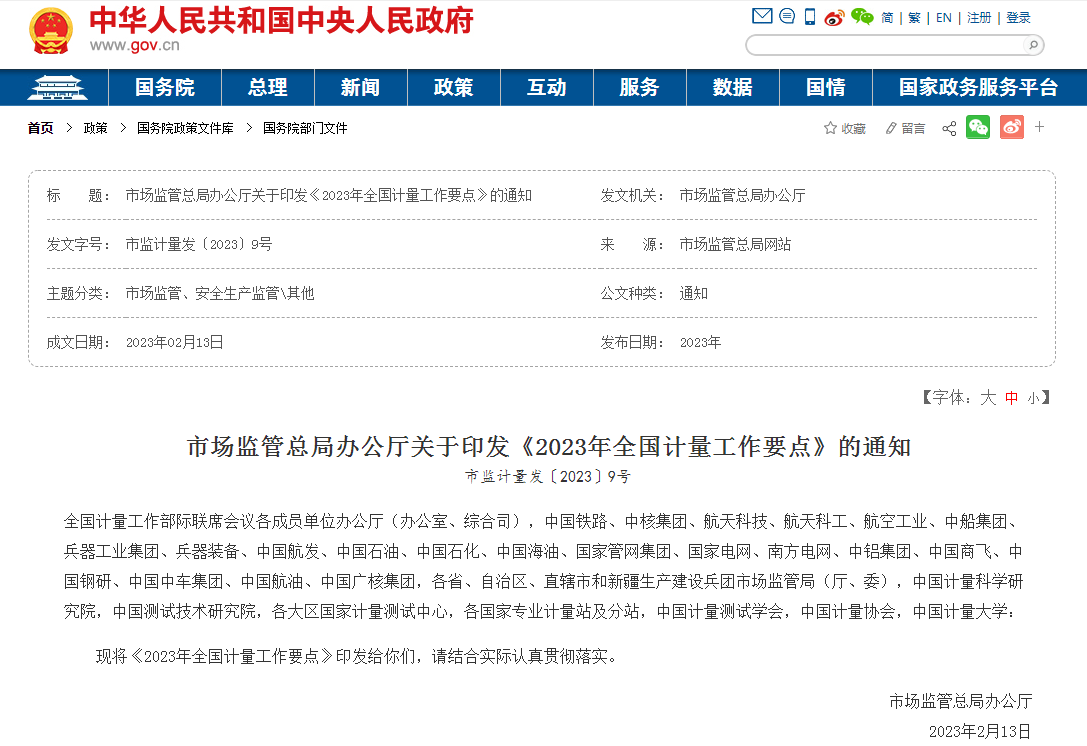The image size is (1087, 746).
Task: Click the chat bubble icon in header
Action: (x=787, y=16)
